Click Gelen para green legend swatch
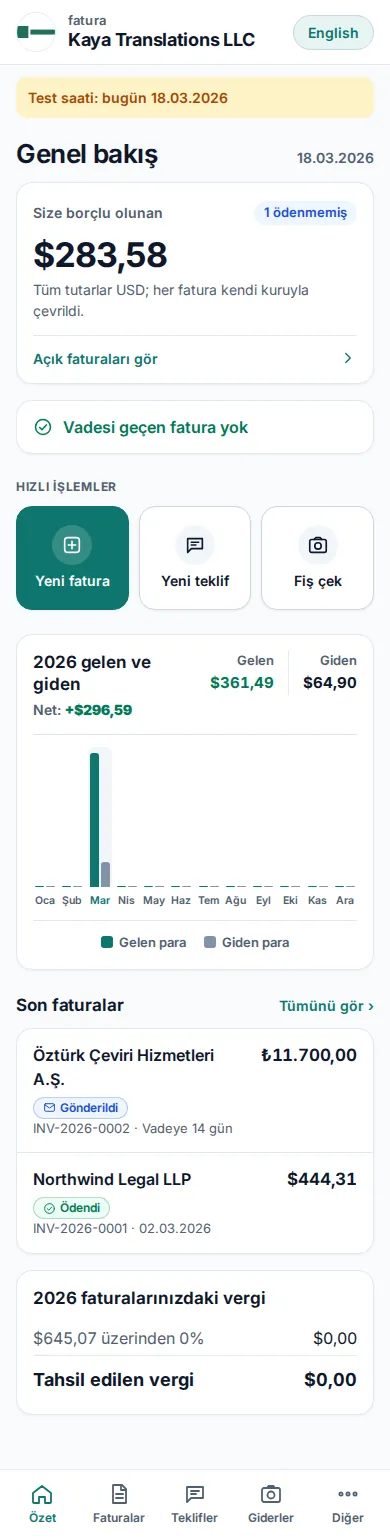The height and width of the screenshot is (1539, 390). click(107, 942)
